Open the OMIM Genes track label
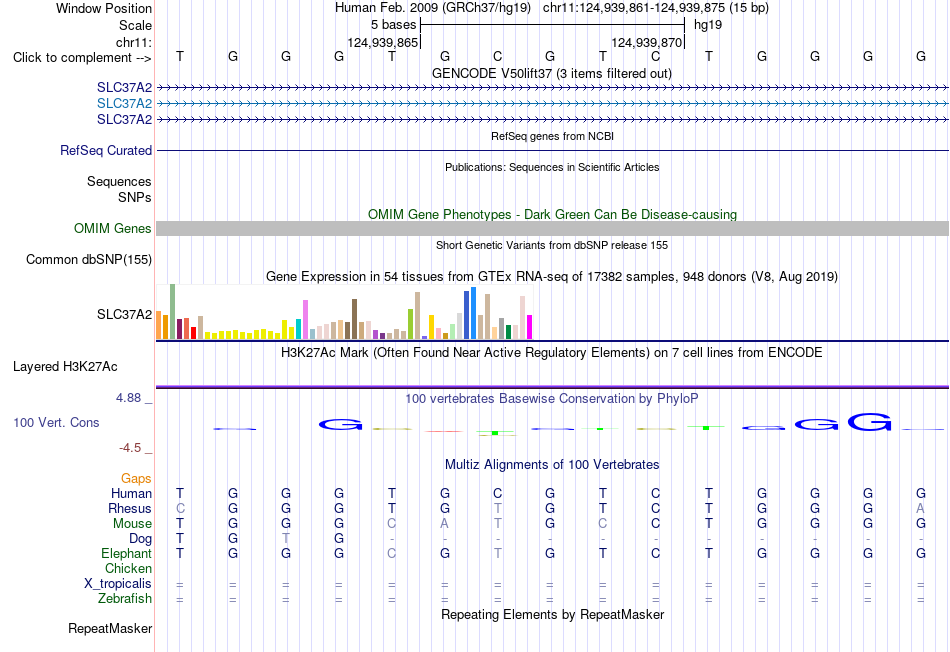Screen dimensions: 950x652 [x=112, y=228]
